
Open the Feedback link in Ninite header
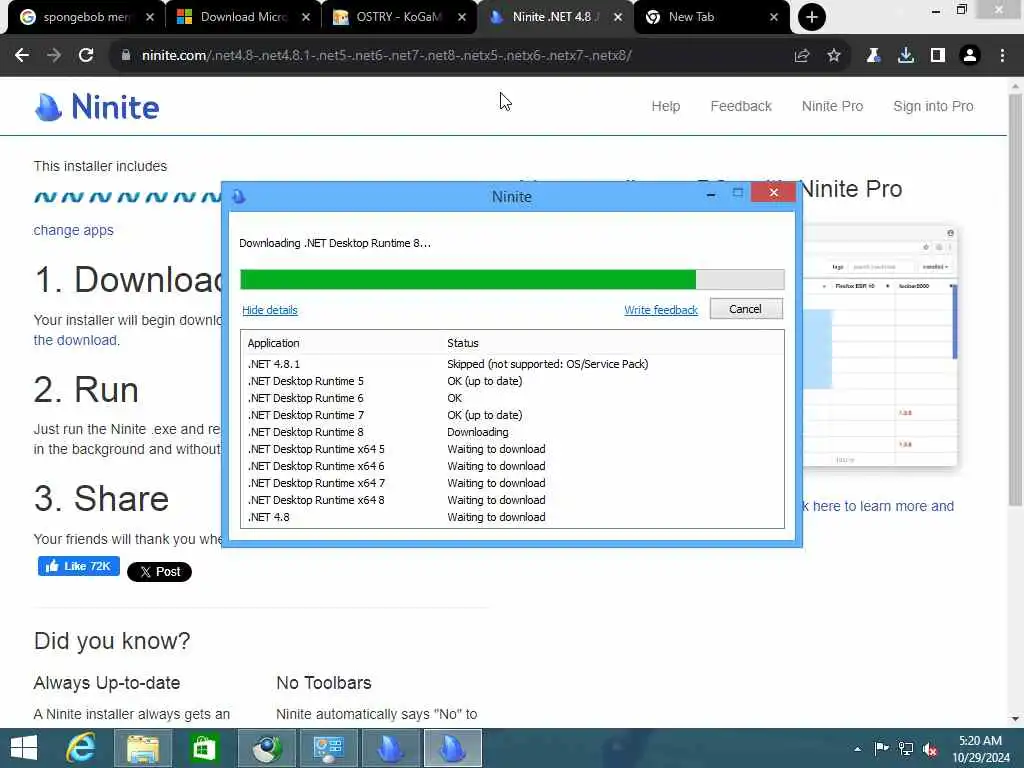pyautogui.click(x=741, y=106)
